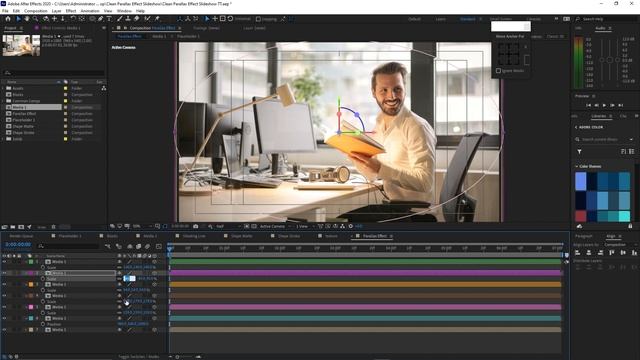Viewport: 640px width, 360px height.
Task: Open the File menu
Action: 5,11
